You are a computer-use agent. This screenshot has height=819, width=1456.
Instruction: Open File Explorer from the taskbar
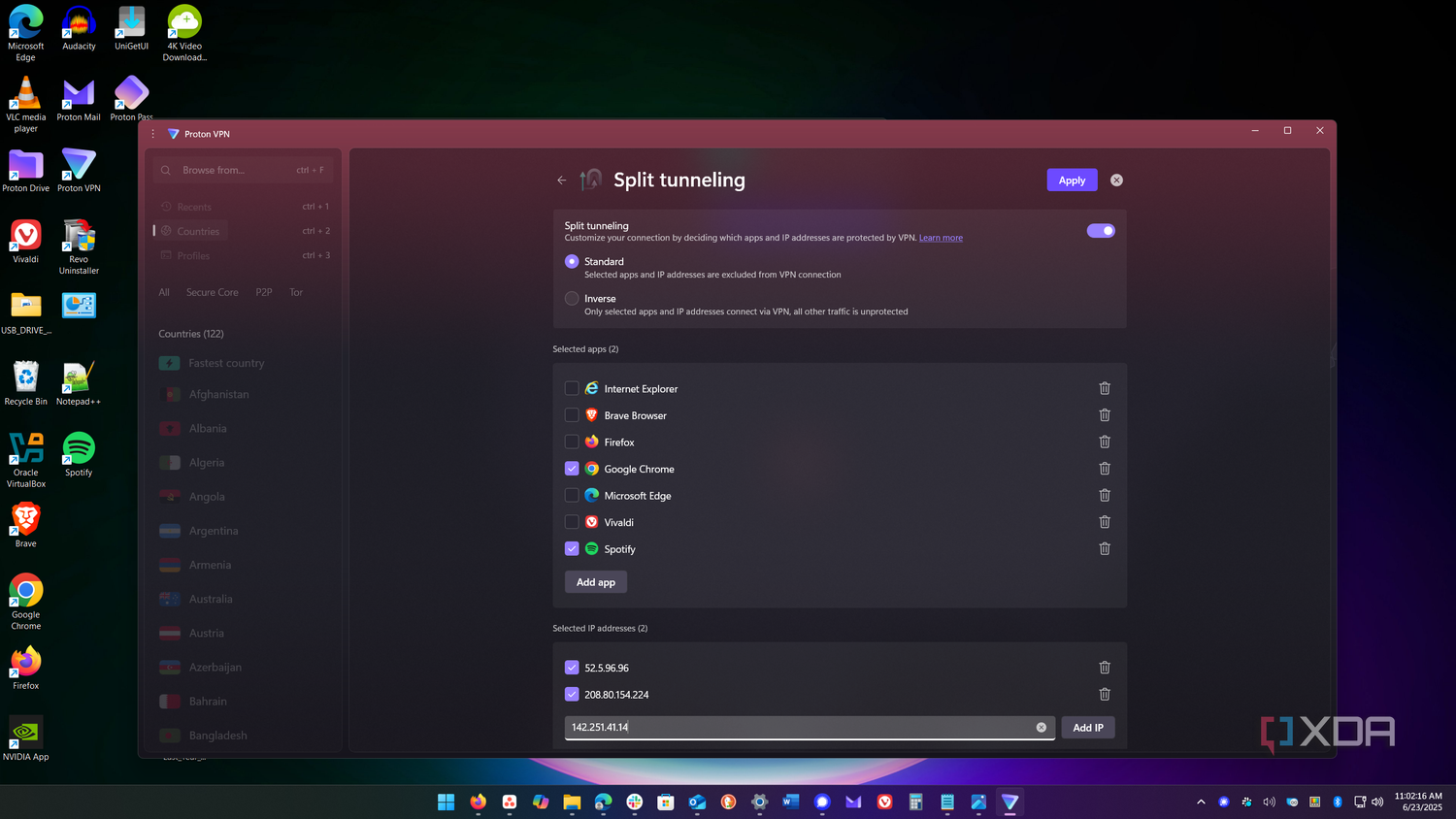(x=572, y=802)
